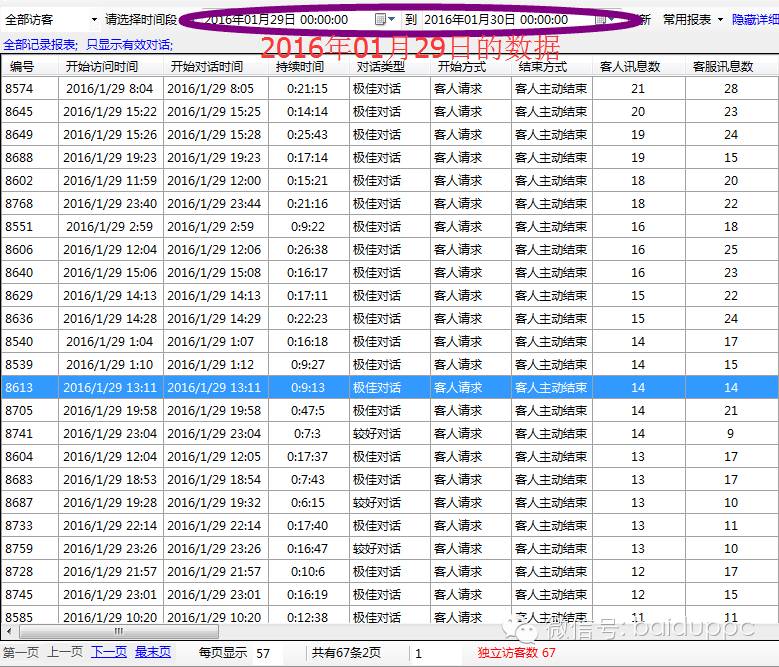The width and height of the screenshot is (779, 667).
Task: Open the start date calendar picker
Action: 381,20
